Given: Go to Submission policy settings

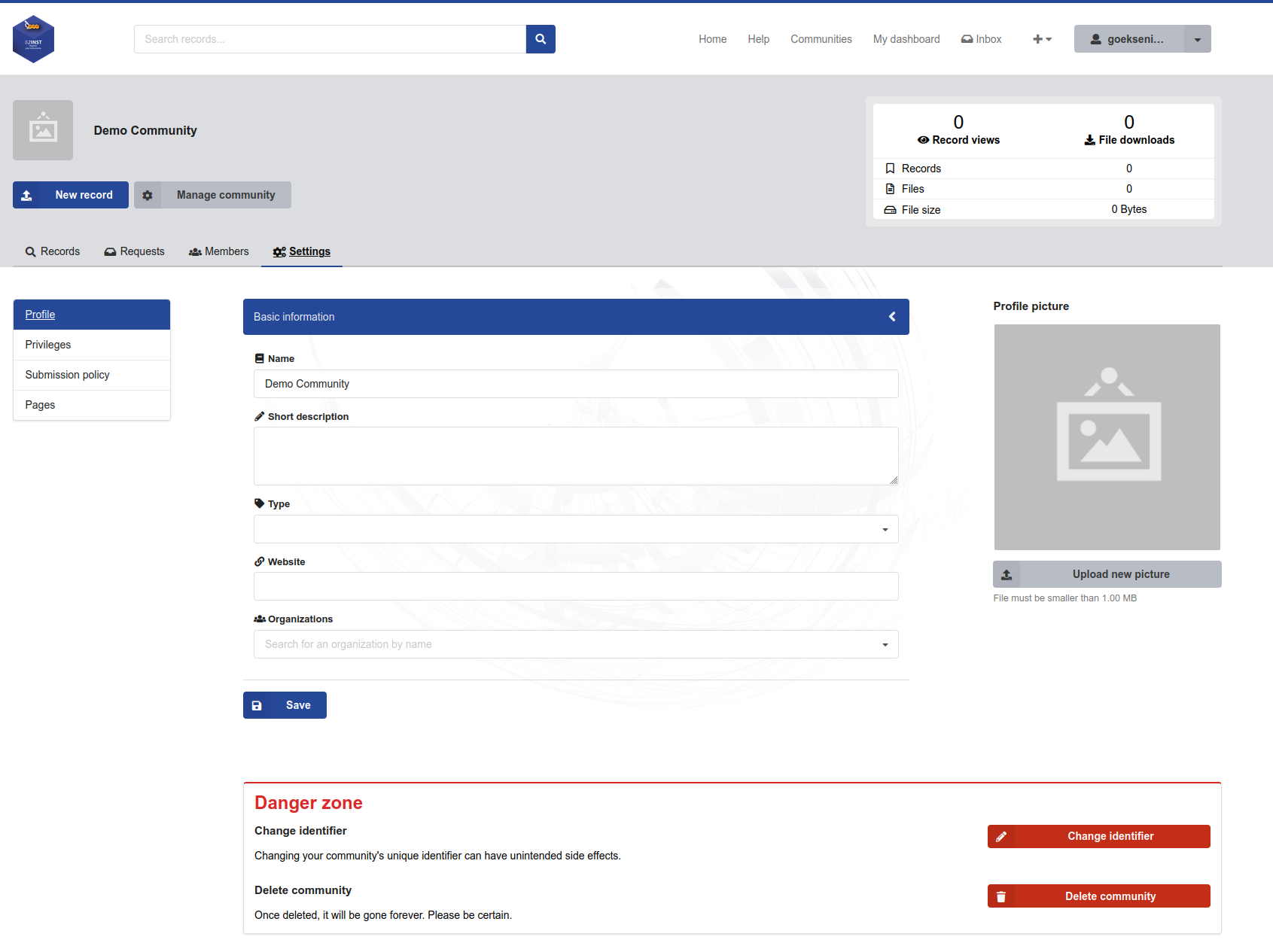Looking at the screenshot, I should [x=92, y=375].
